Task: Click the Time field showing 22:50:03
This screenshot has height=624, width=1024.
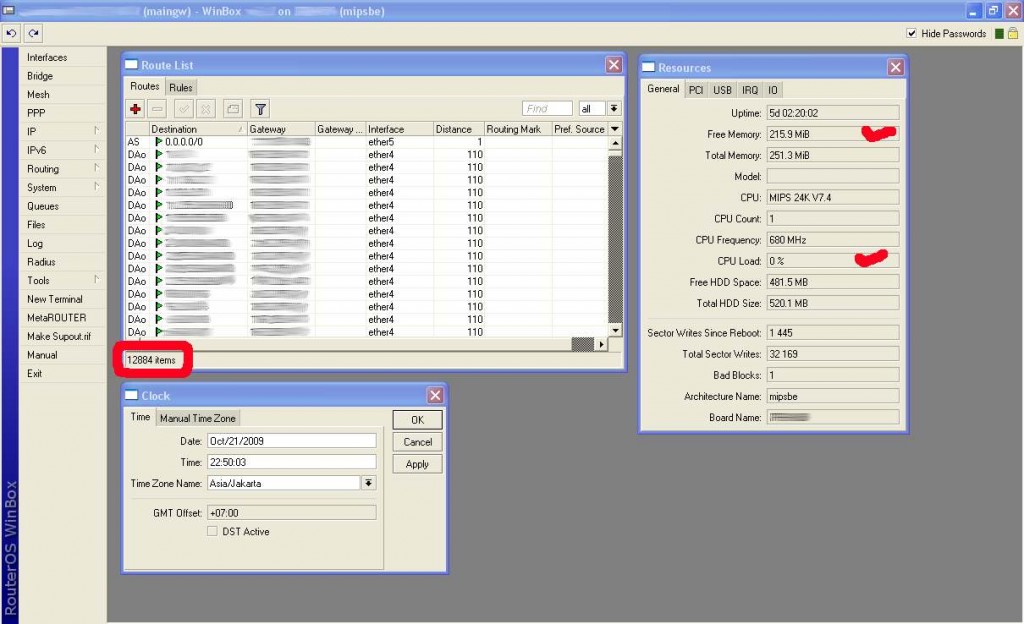Action: 291,462
